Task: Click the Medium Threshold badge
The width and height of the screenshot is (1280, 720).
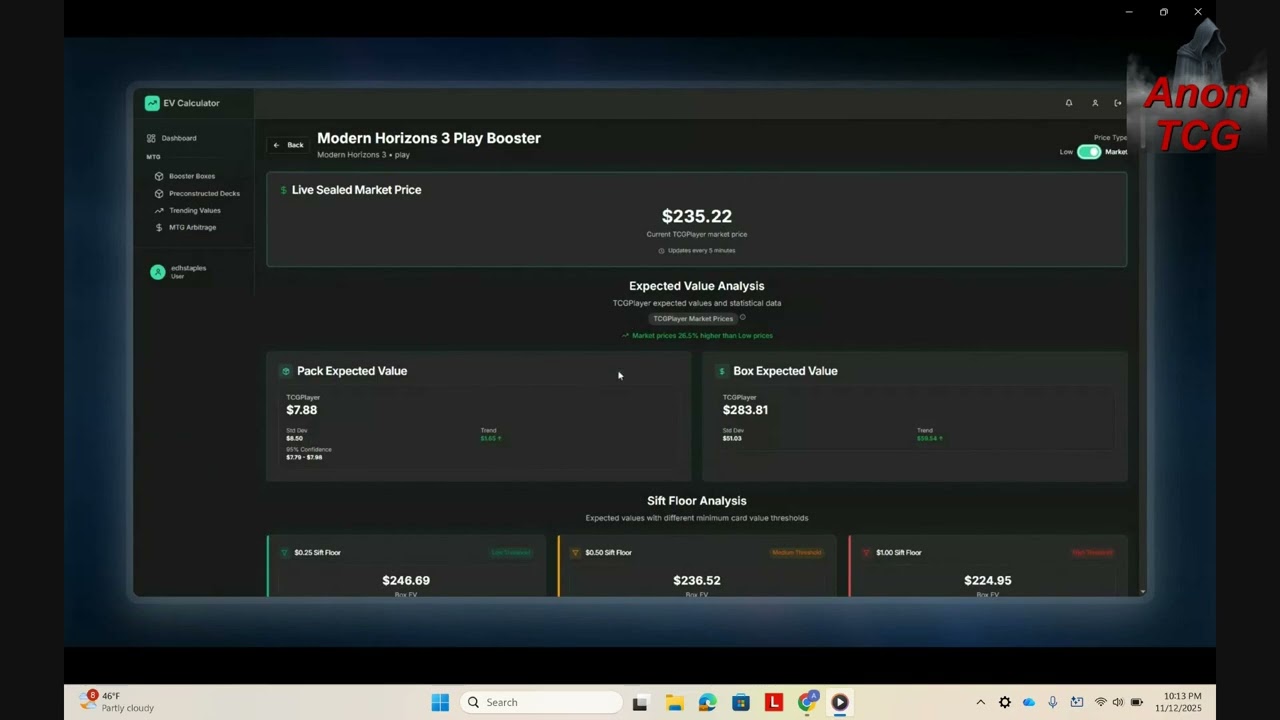Action: point(797,552)
